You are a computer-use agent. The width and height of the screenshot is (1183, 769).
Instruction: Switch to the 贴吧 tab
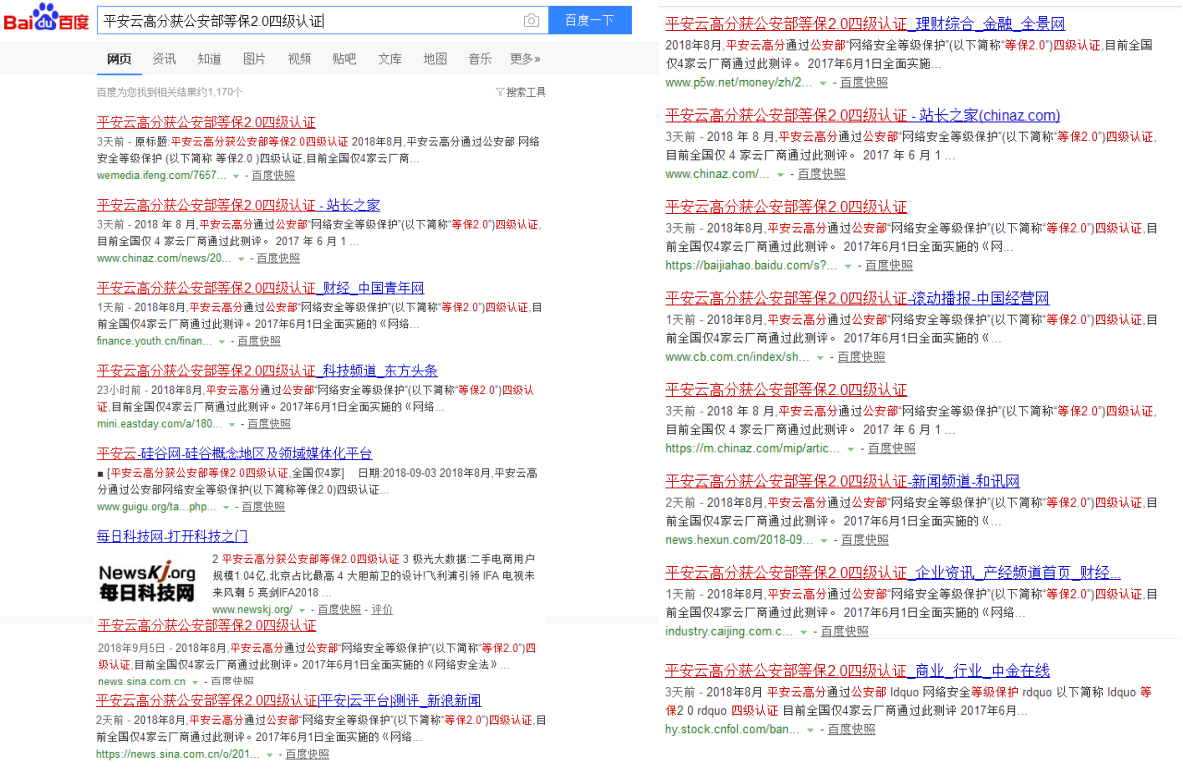click(344, 59)
